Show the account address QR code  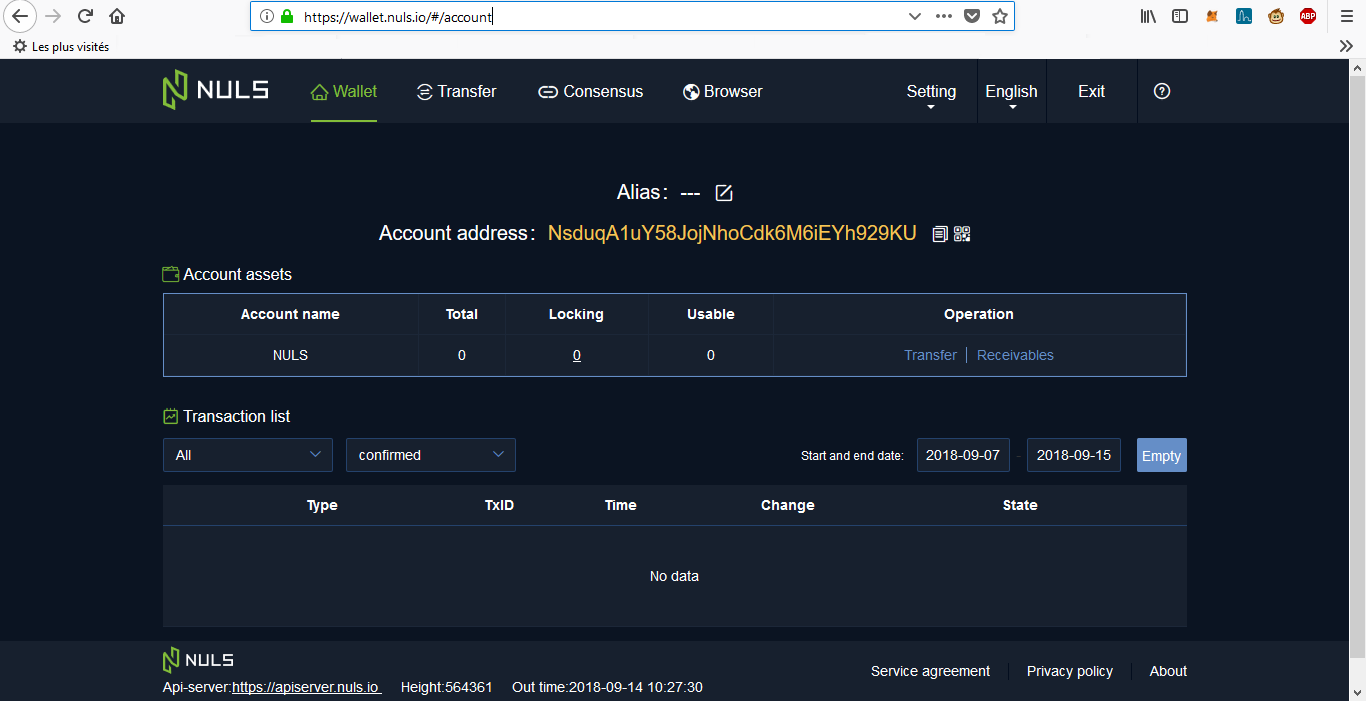(962, 234)
